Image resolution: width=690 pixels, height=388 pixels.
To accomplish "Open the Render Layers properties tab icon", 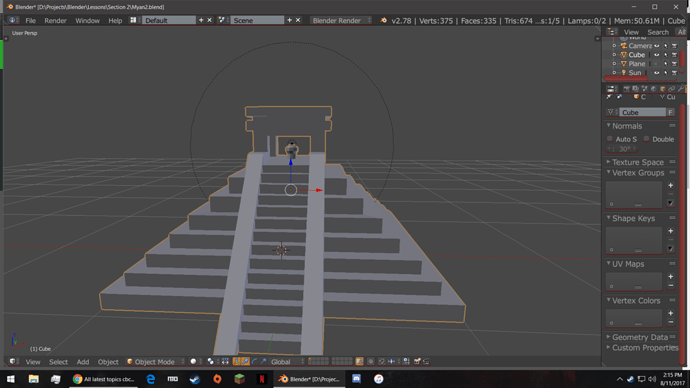I will pyautogui.click(x=635, y=88).
